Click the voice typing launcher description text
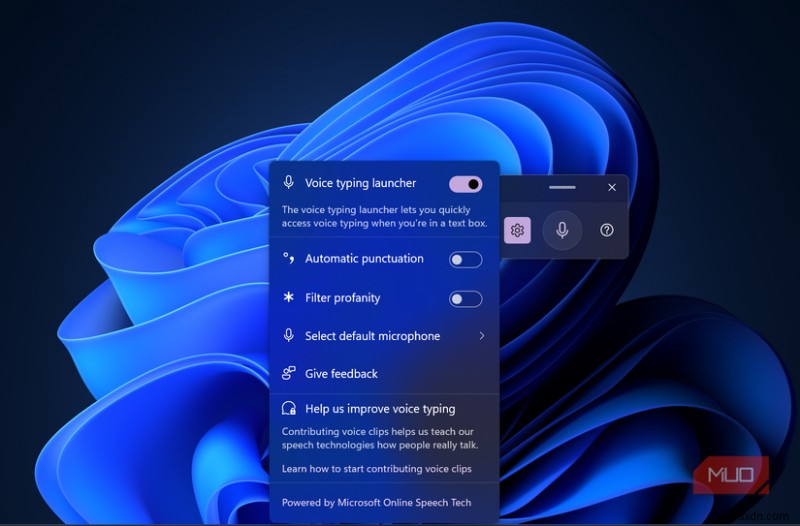The width and height of the screenshot is (800, 526). tap(384, 216)
